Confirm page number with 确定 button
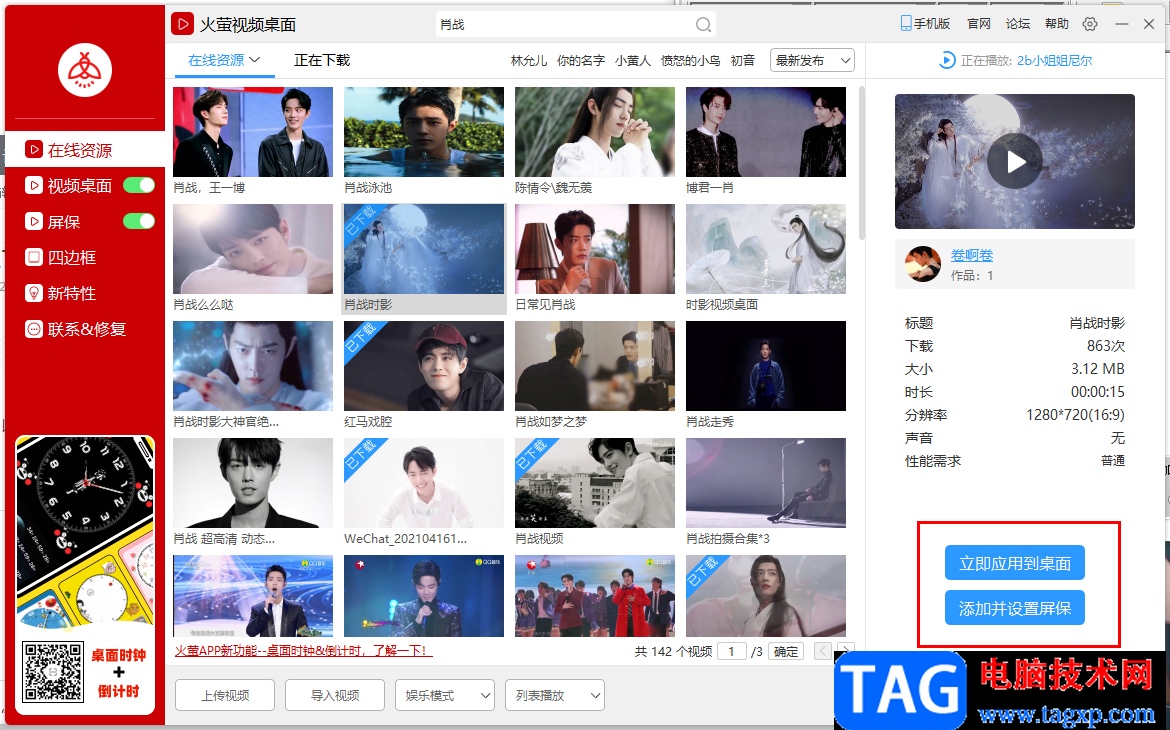The height and width of the screenshot is (730, 1170). coord(786,652)
